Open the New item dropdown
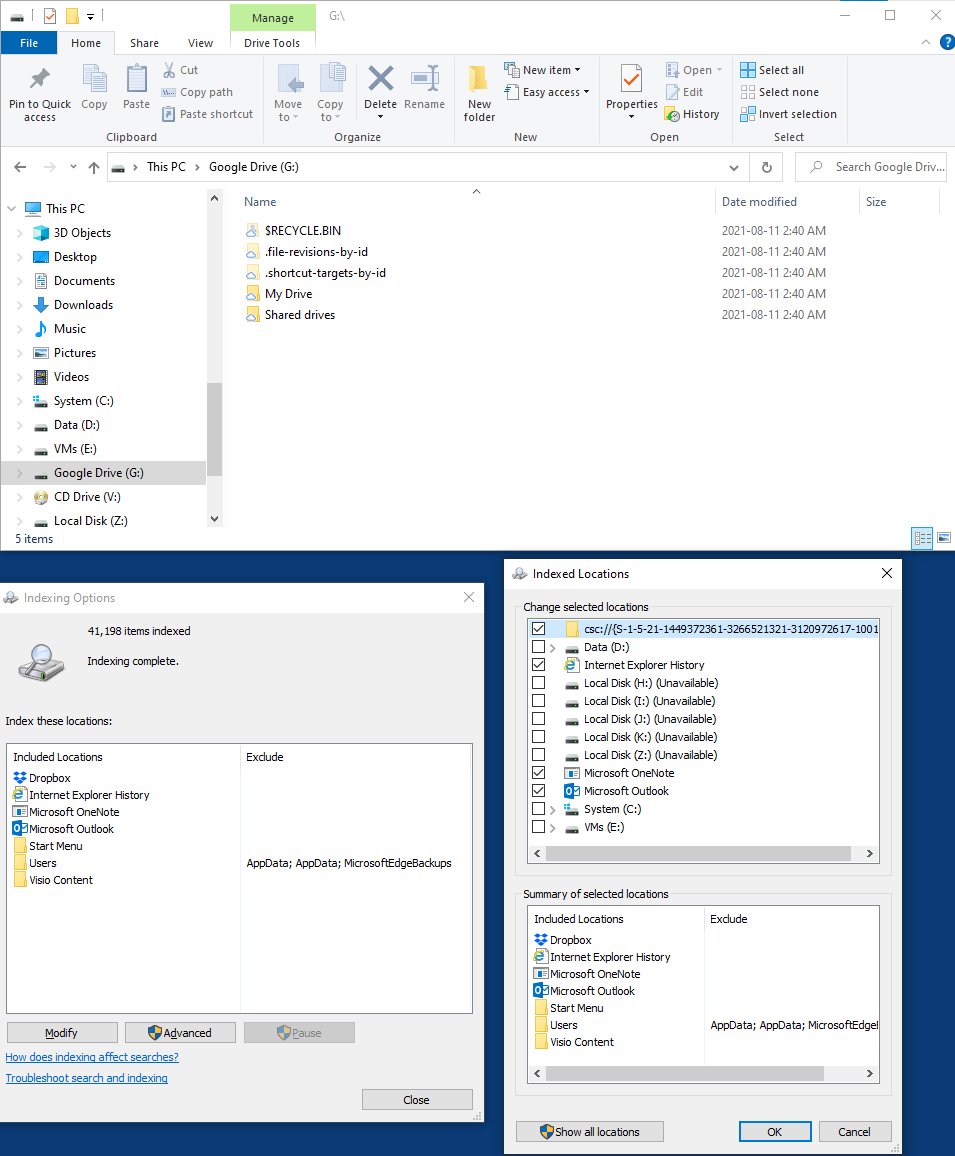The width and height of the screenshot is (955, 1156). click(x=543, y=70)
